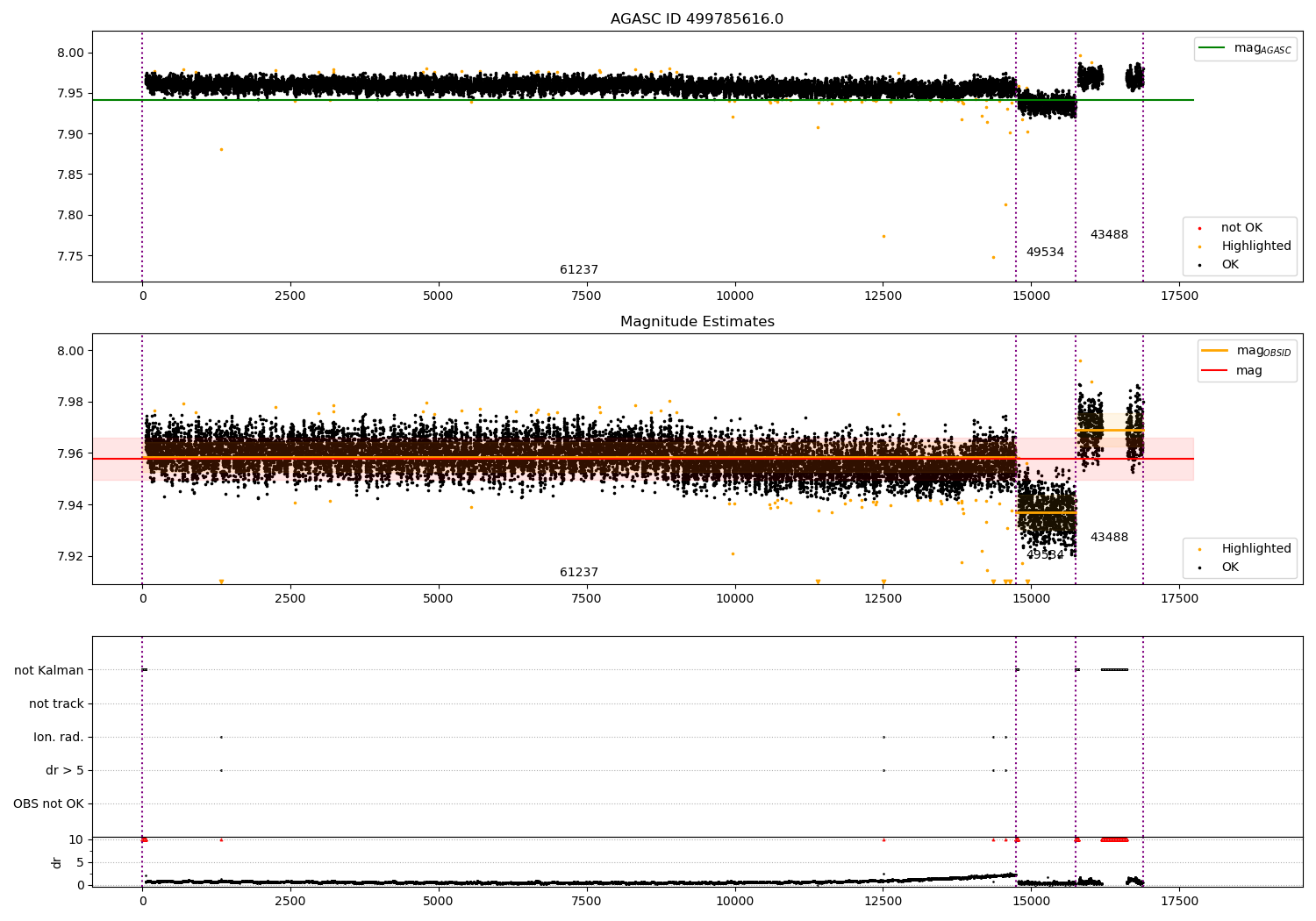Click the 7.92 tick on the middle plot
Image resolution: width=1316 pixels, height=921 pixels.
click(x=71, y=556)
